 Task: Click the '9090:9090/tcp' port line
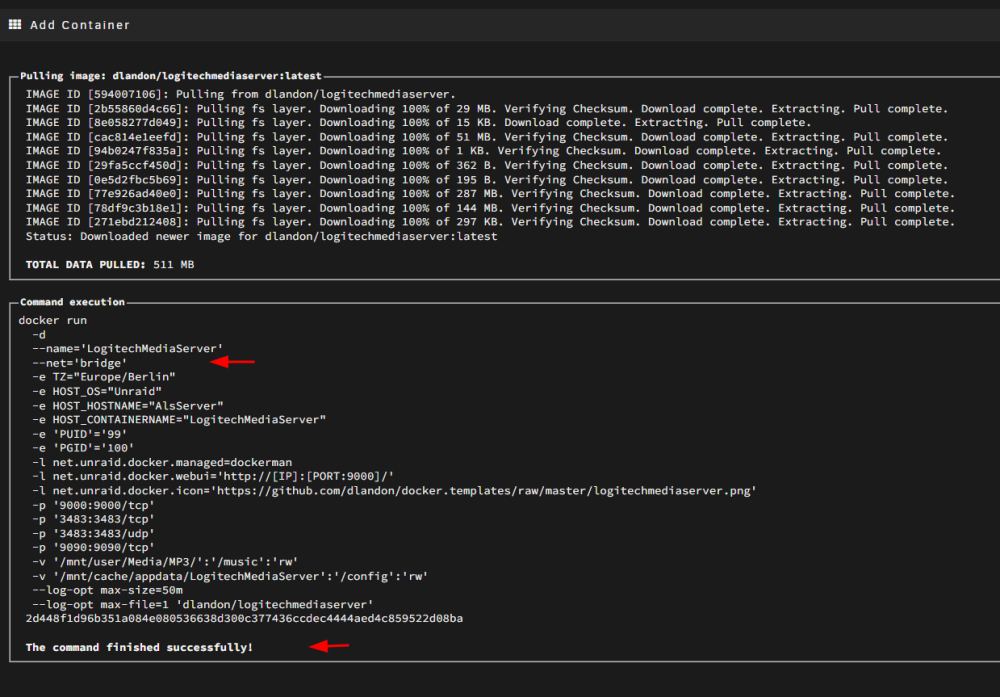[93, 548]
